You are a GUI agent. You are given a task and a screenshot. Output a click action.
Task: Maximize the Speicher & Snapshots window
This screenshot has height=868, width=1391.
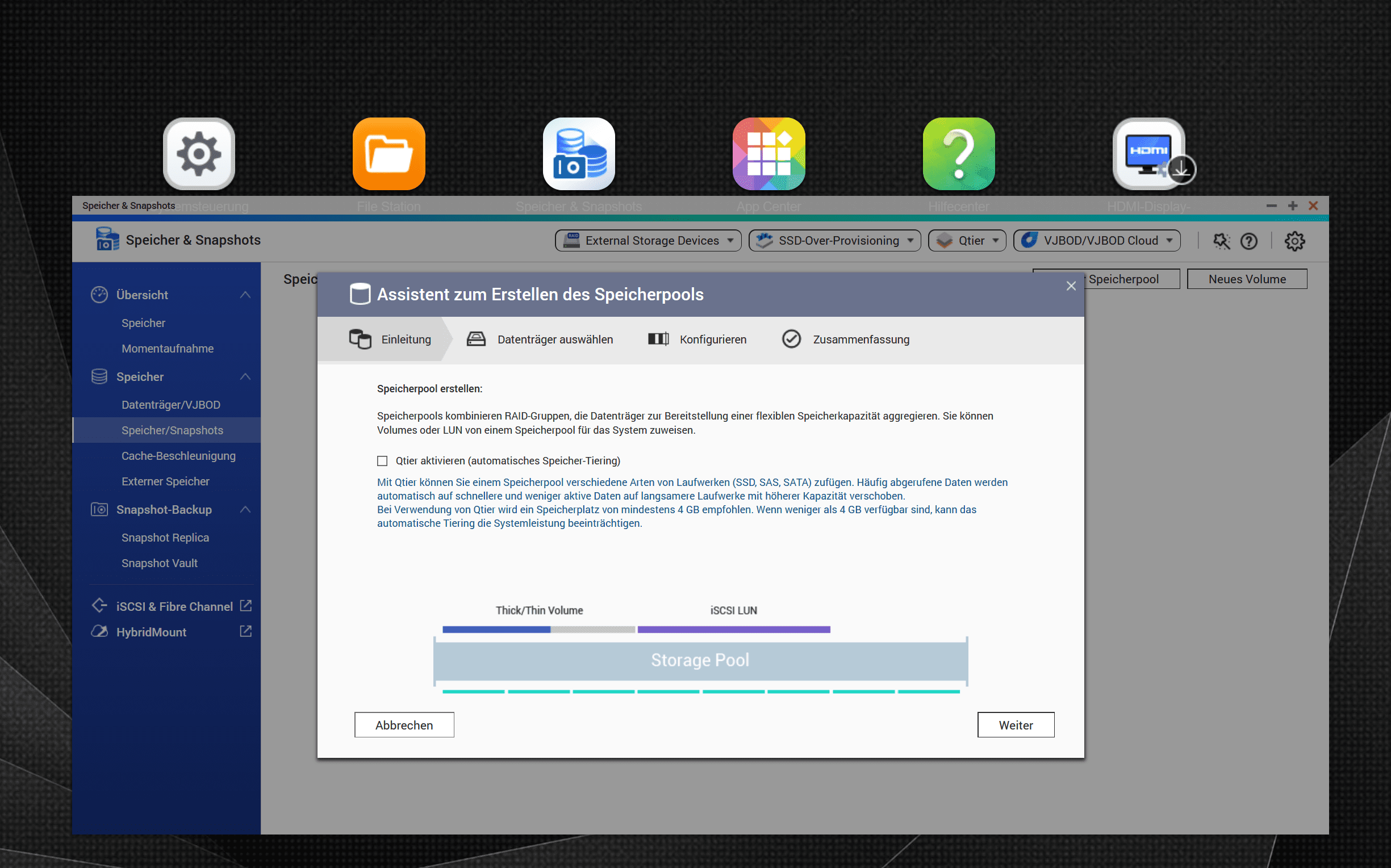pos(1293,206)
